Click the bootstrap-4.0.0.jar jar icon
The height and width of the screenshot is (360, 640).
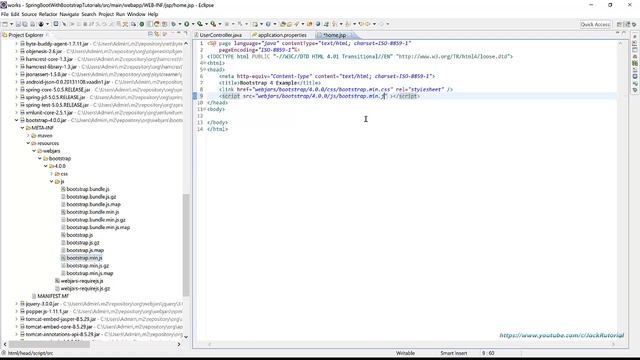pos(22,120)
